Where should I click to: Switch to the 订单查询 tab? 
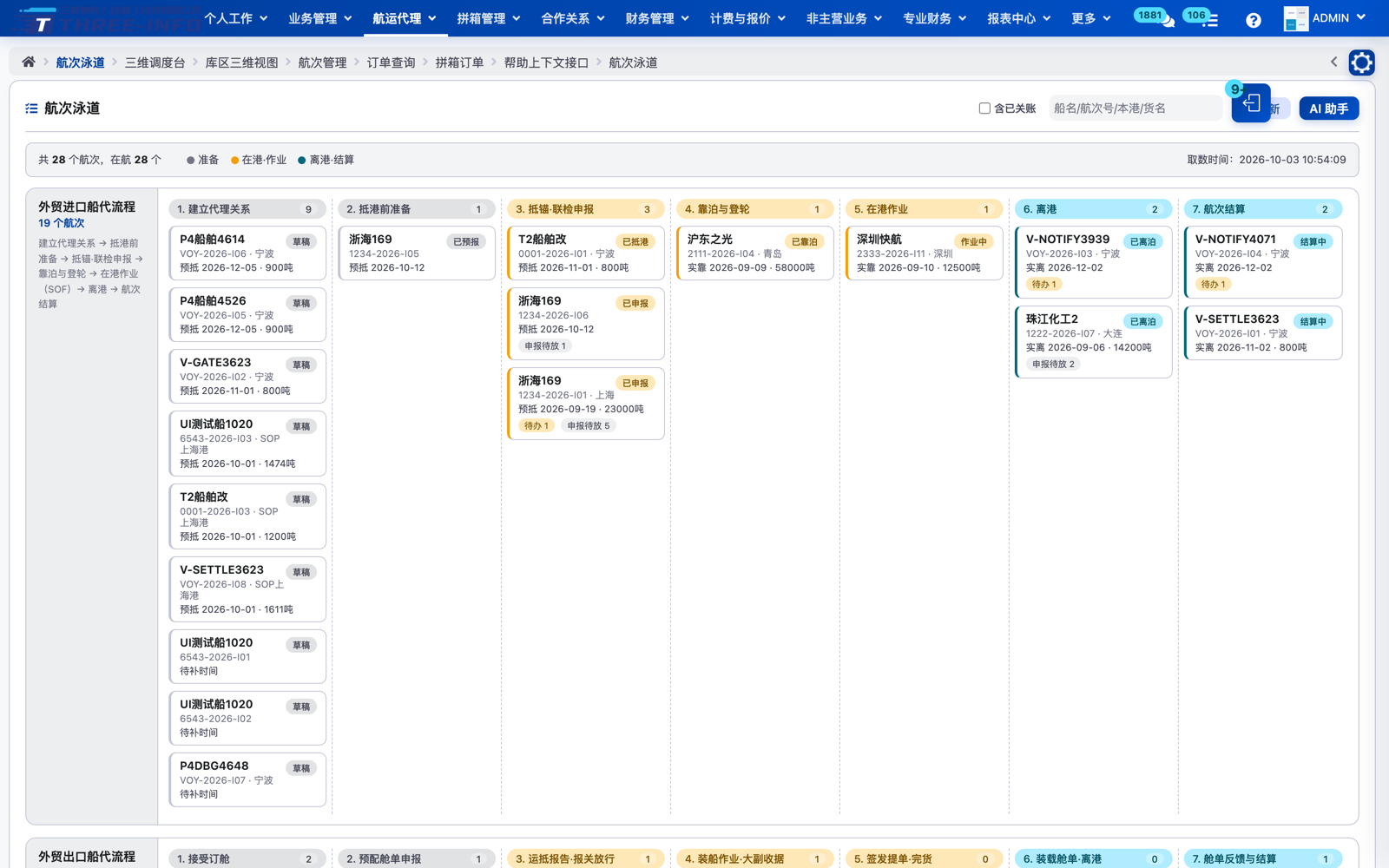[391, 62]
